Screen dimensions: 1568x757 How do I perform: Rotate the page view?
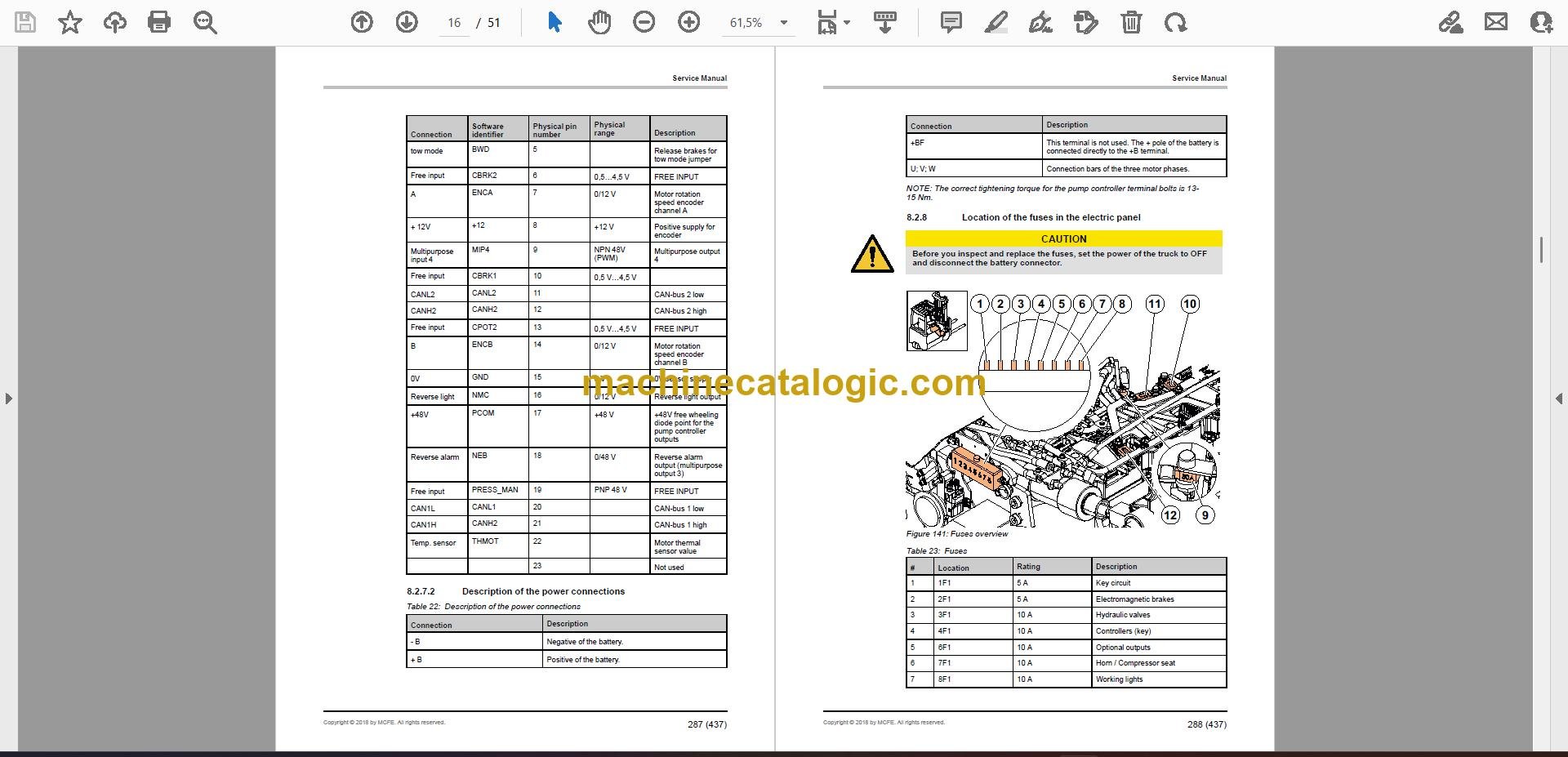(1176, 22)
